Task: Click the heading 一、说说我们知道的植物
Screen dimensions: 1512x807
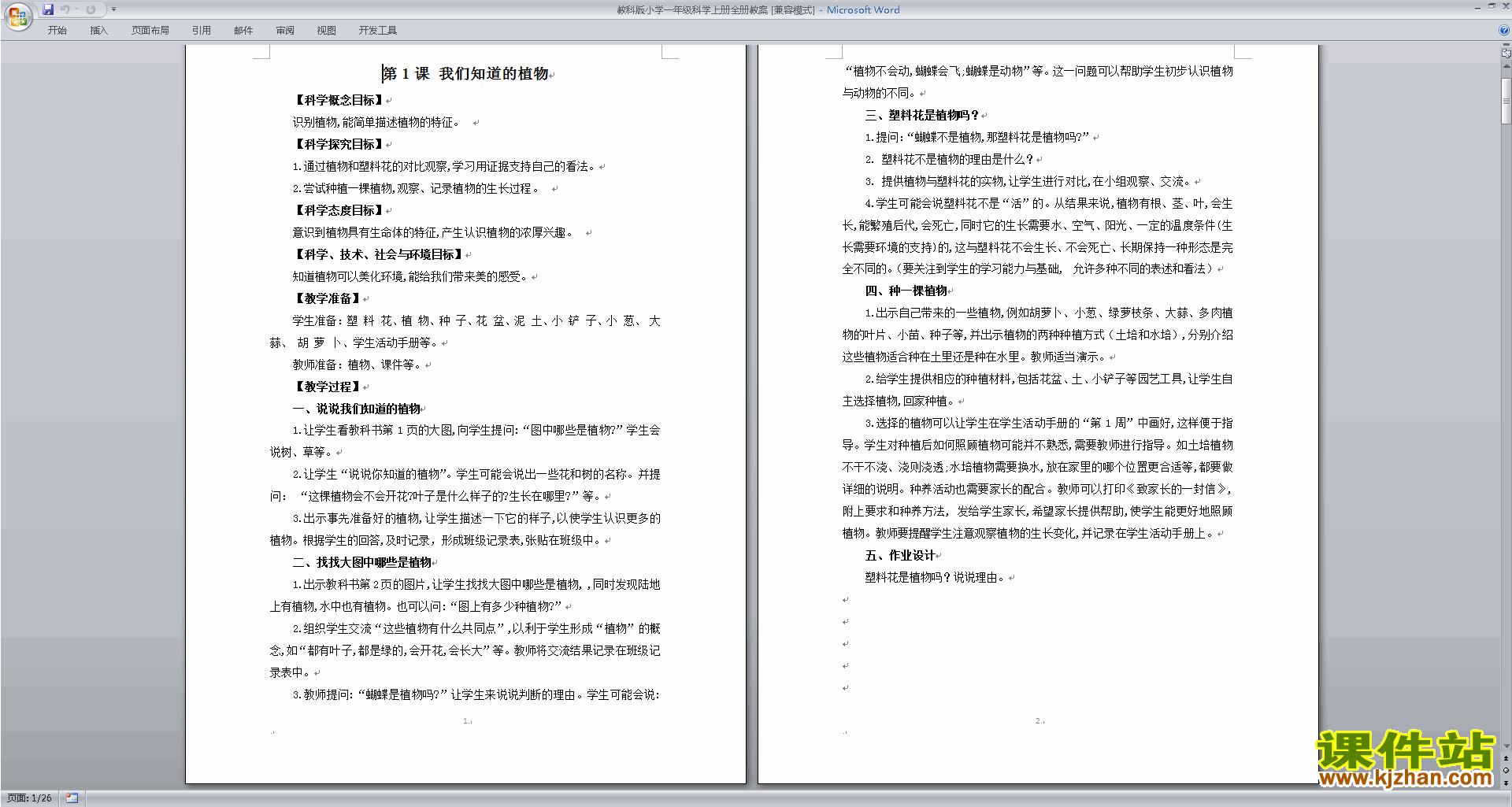Action: (x=357, y=409)
